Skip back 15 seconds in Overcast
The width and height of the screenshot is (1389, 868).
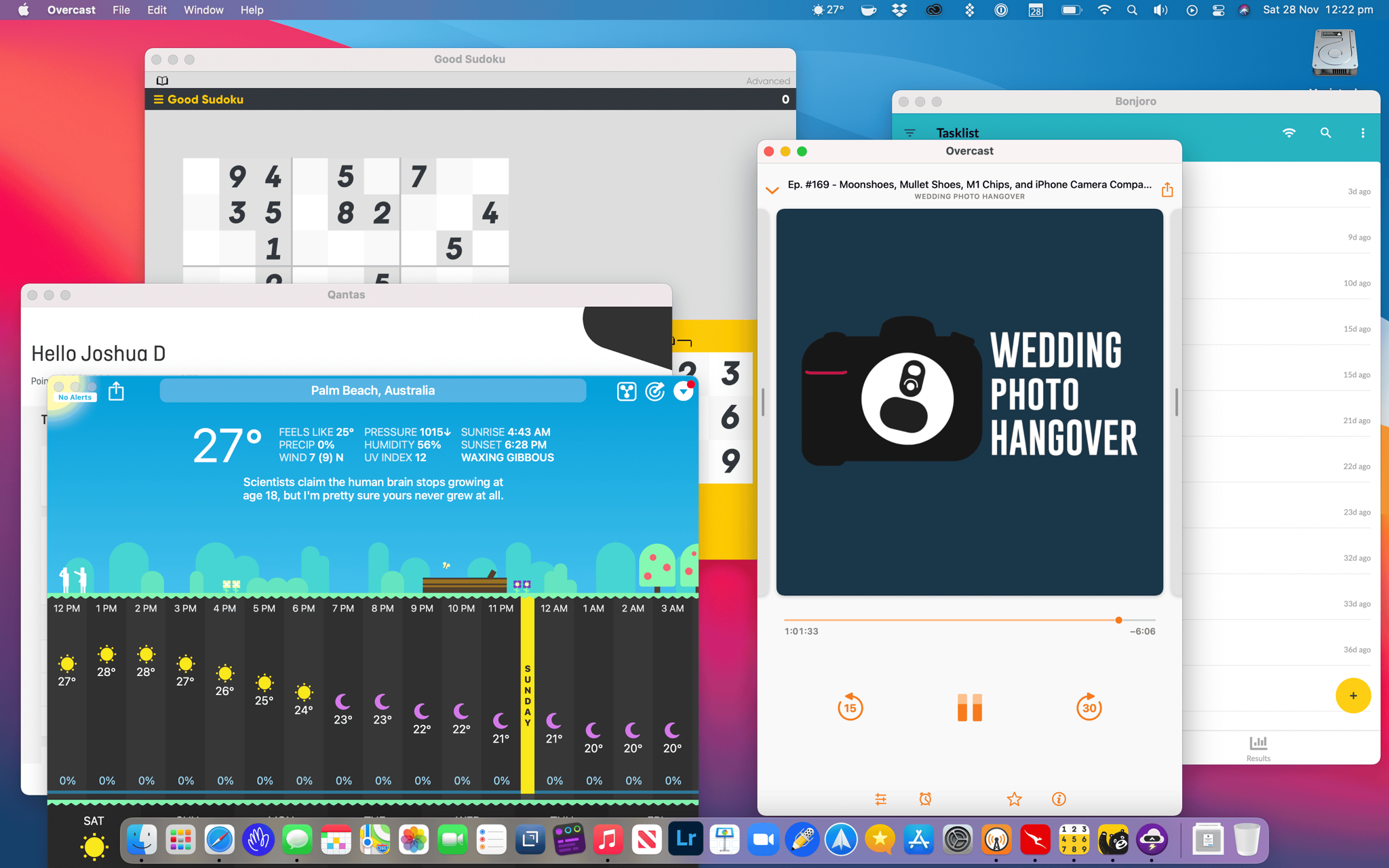[850, 707]
